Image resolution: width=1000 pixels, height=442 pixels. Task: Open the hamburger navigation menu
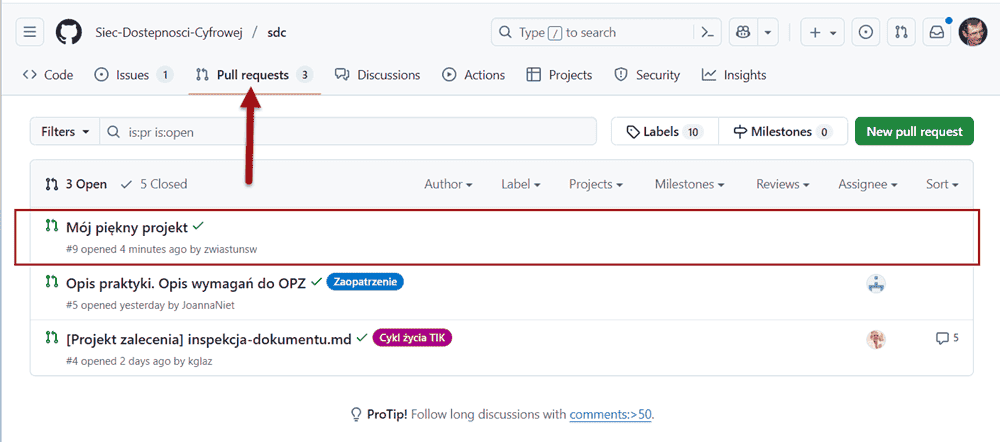[x=30, y=32]
